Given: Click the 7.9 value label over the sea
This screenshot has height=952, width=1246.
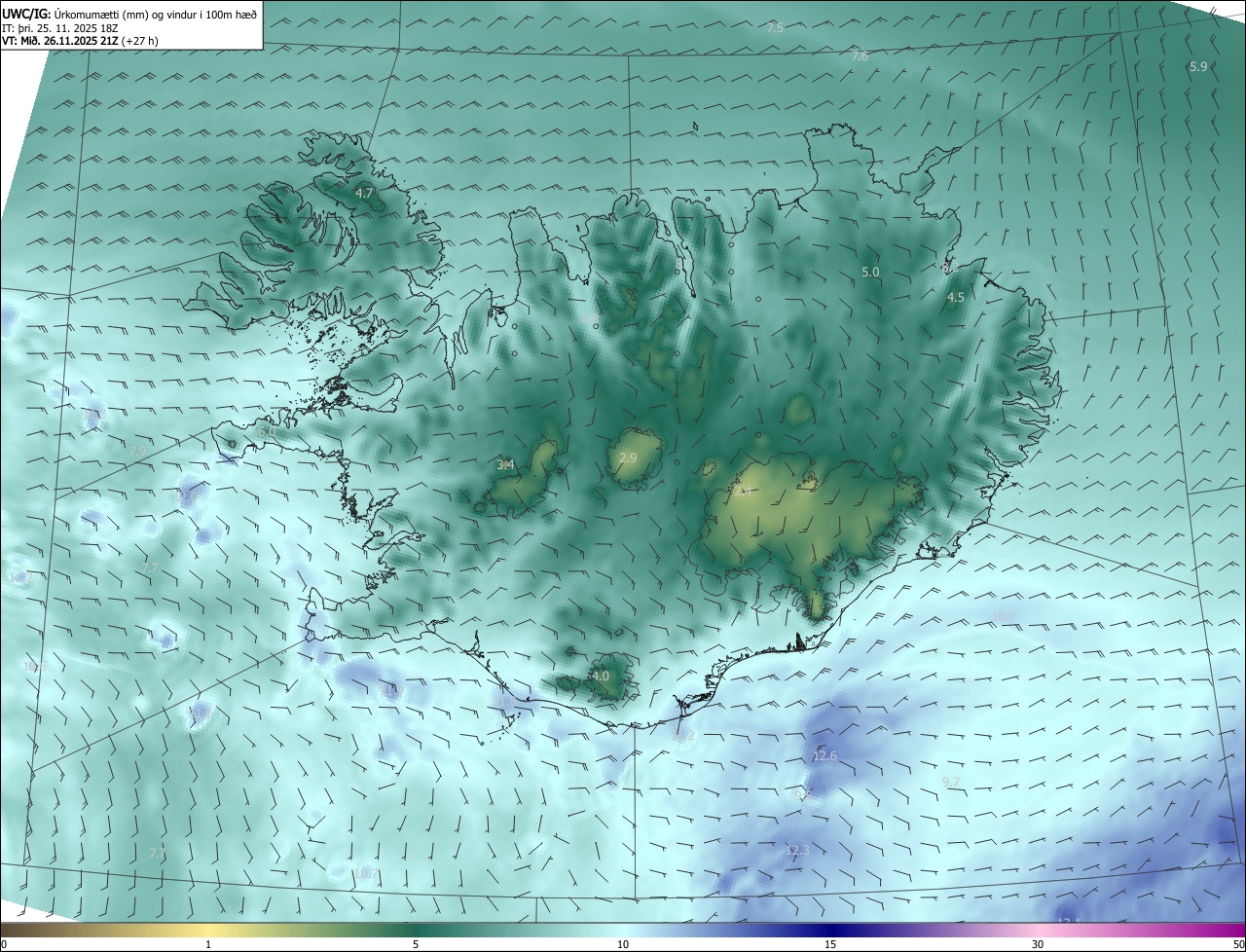Looking at the screenshot, I should 137,452.
